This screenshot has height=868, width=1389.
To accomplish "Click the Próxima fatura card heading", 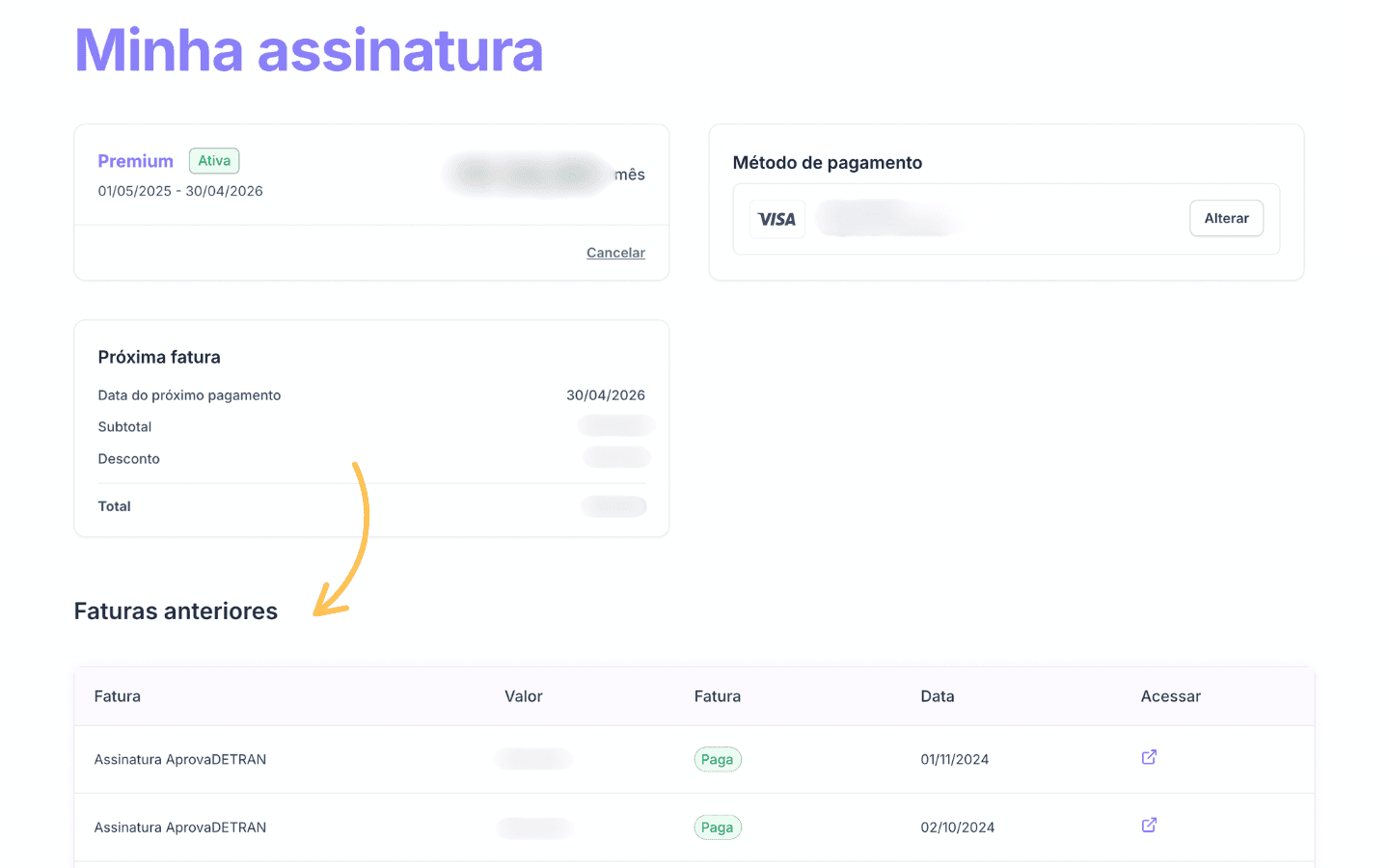I will click(159, 357).
